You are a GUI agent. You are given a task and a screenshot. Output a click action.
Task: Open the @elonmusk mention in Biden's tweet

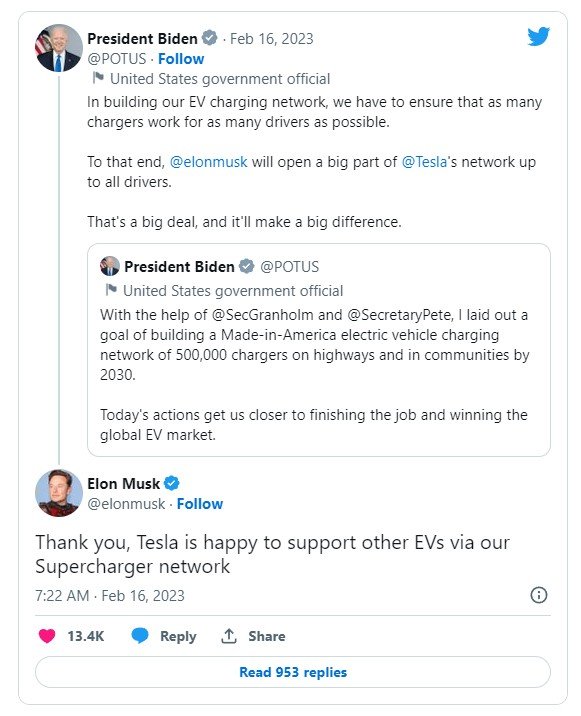tap(208, 162)
